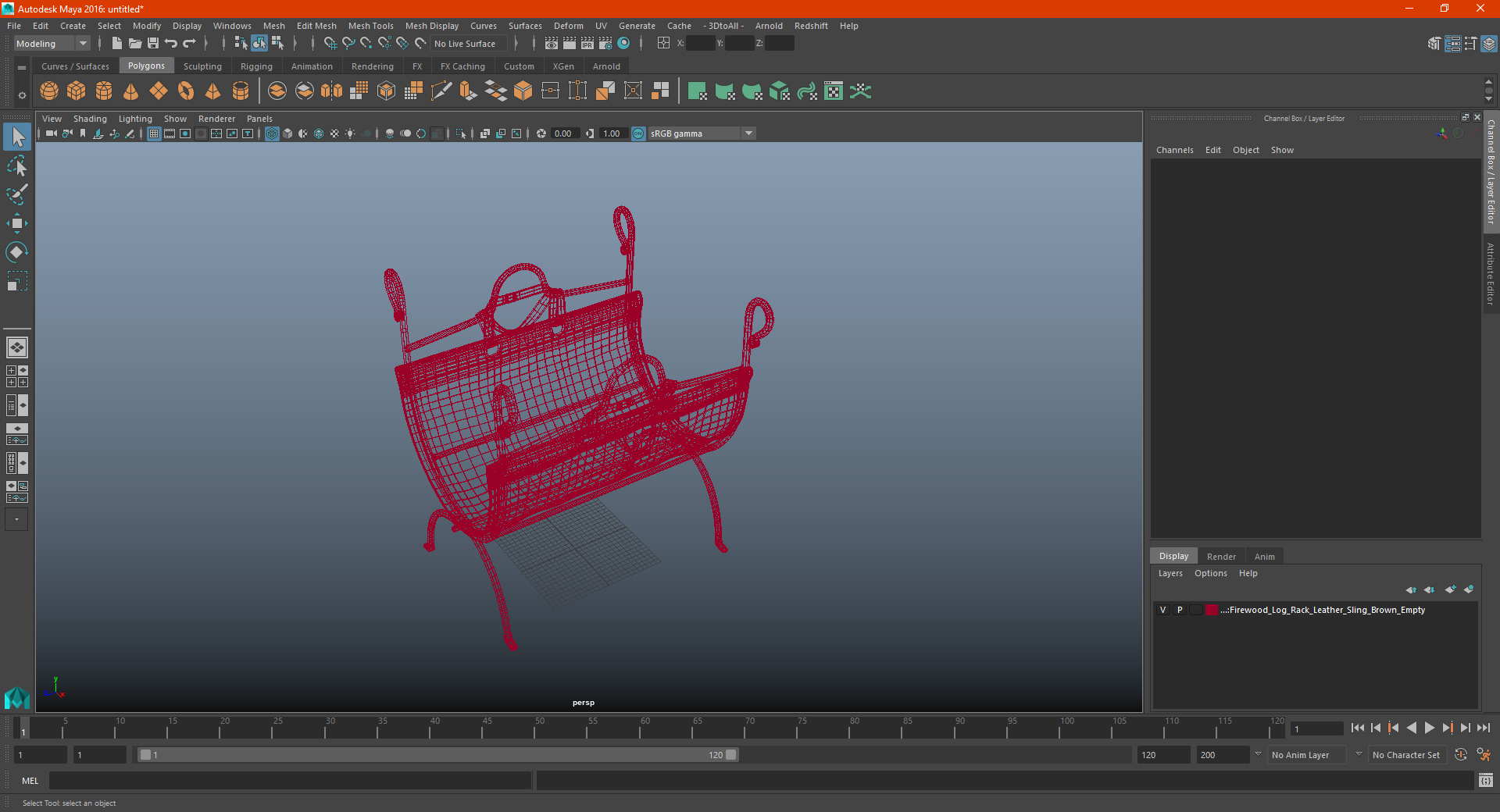Open the Mesh Tools menu

point(370,26)
